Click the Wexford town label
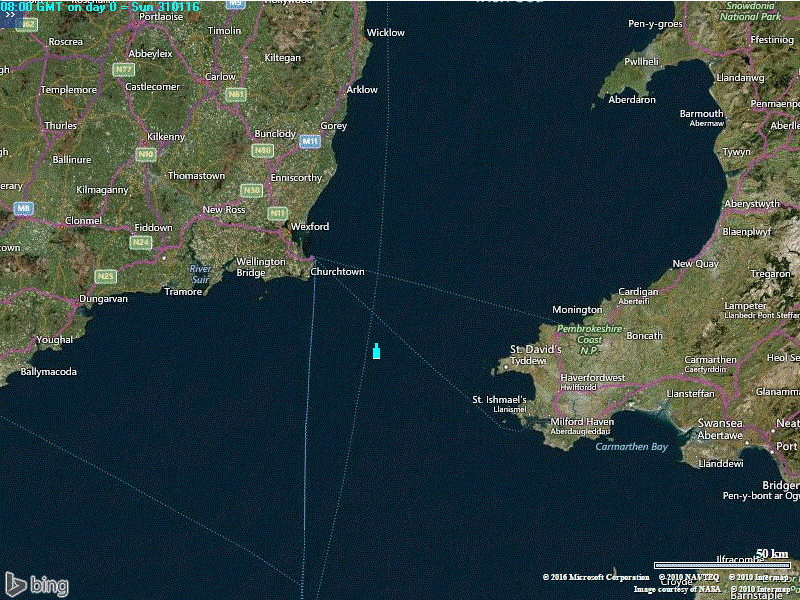800x600 pixels. [x=309, y=227]
